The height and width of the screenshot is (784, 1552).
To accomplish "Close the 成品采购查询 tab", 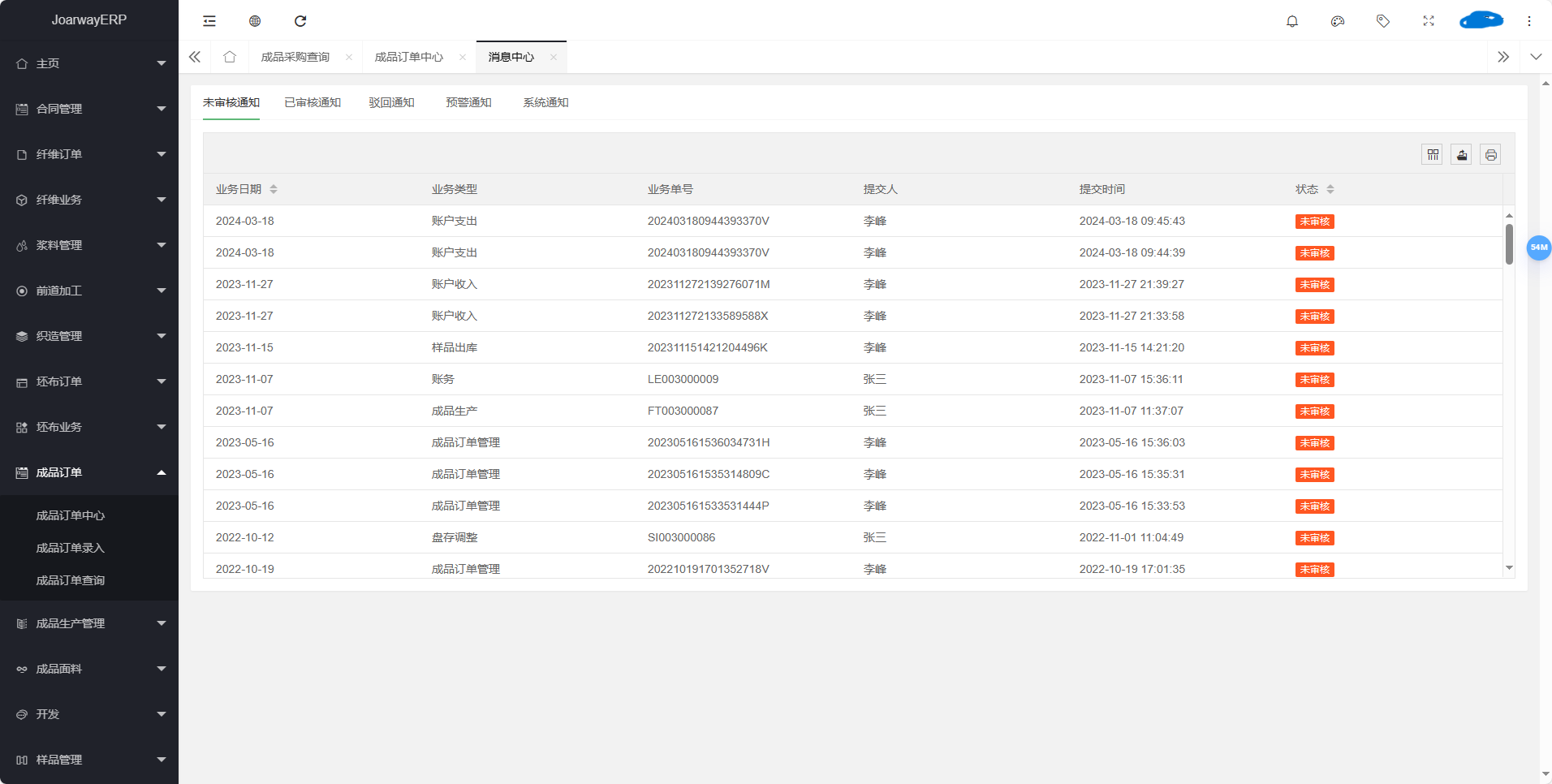I will pyautogui.click(x=349, y=57).
